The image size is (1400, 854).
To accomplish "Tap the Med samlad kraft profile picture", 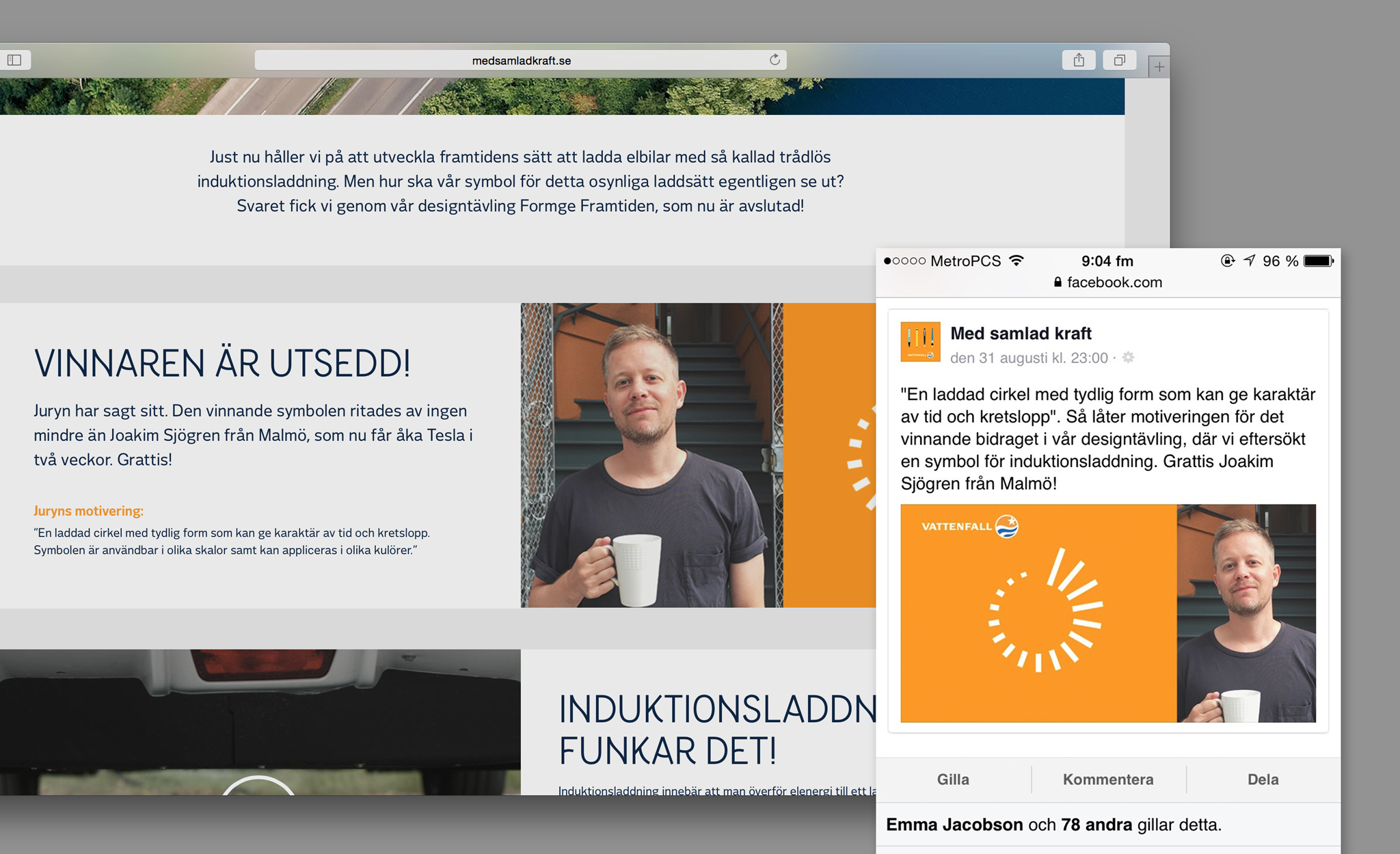I will tap(920, 341).
